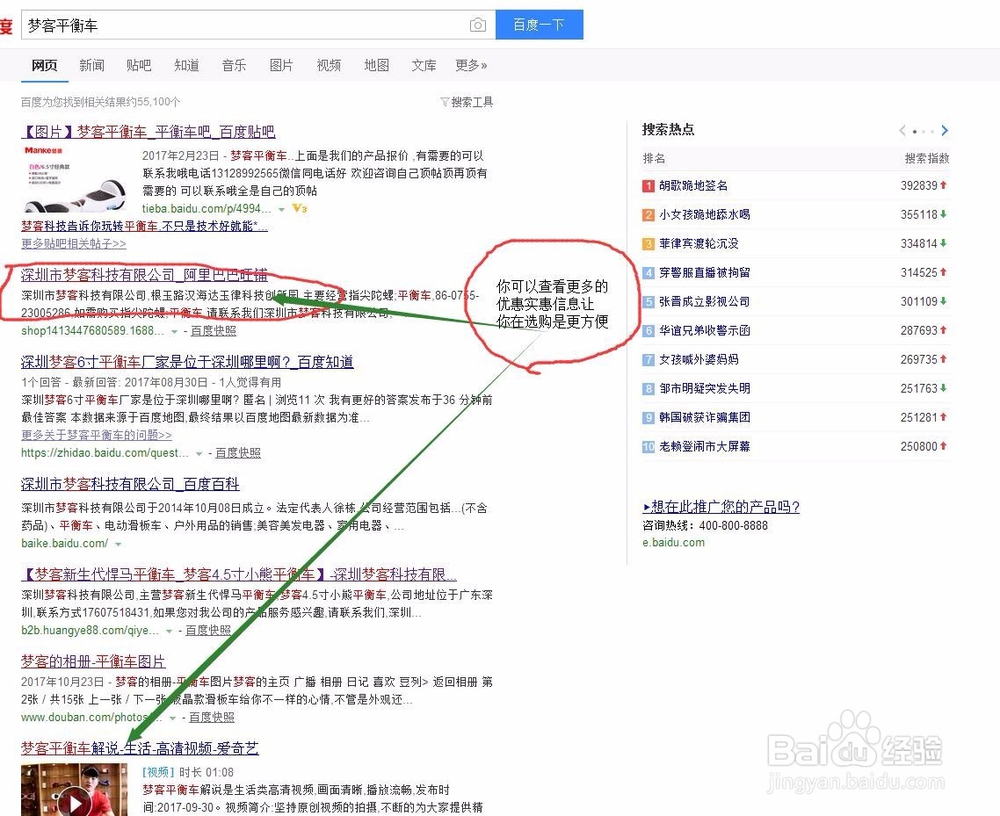The height and width of the screenshot is (816, 1000).
Task: Open hot search 胡歌跪地签名
Action: pos(693,186)
